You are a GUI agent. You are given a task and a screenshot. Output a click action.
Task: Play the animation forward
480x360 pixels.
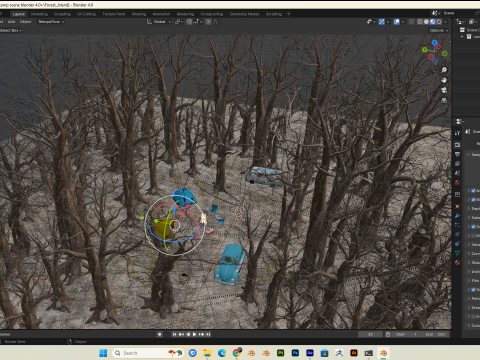click(195, 334)
